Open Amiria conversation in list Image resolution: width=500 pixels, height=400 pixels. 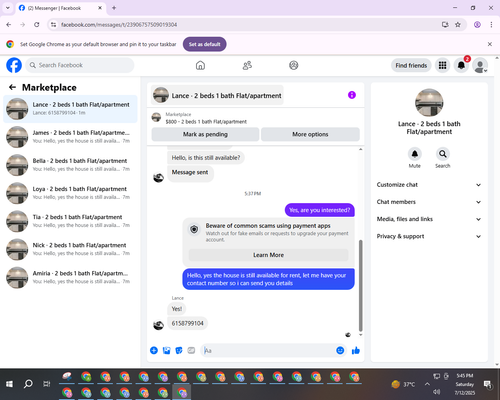[70, 277]
